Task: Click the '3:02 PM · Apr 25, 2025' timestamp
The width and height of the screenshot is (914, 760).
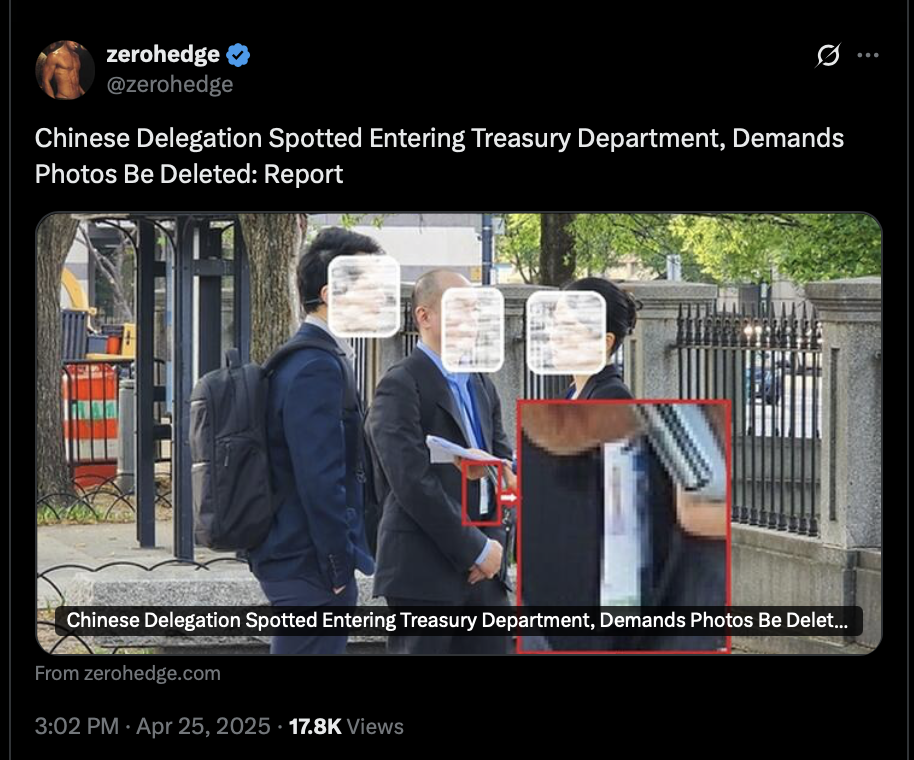Action: 152,726
